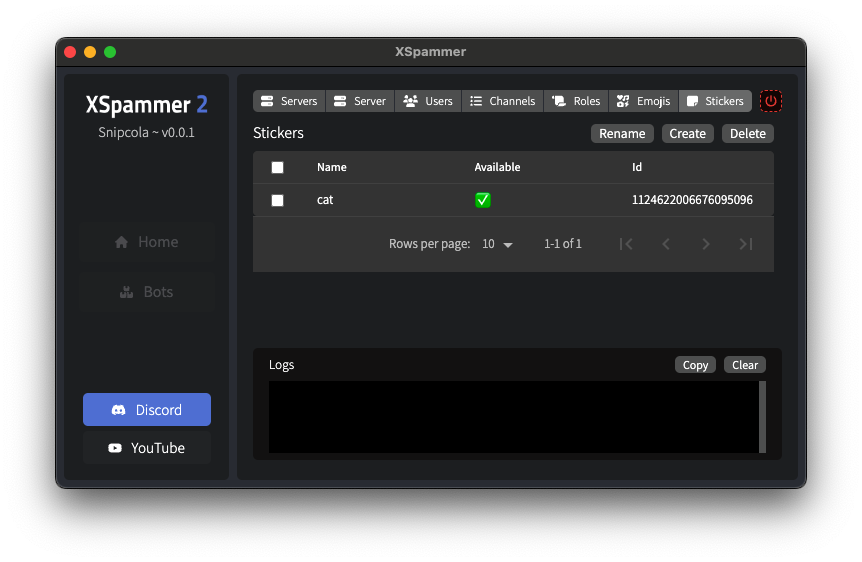Toggle the select-all header checkbox
862x562 pixels.
278,167
